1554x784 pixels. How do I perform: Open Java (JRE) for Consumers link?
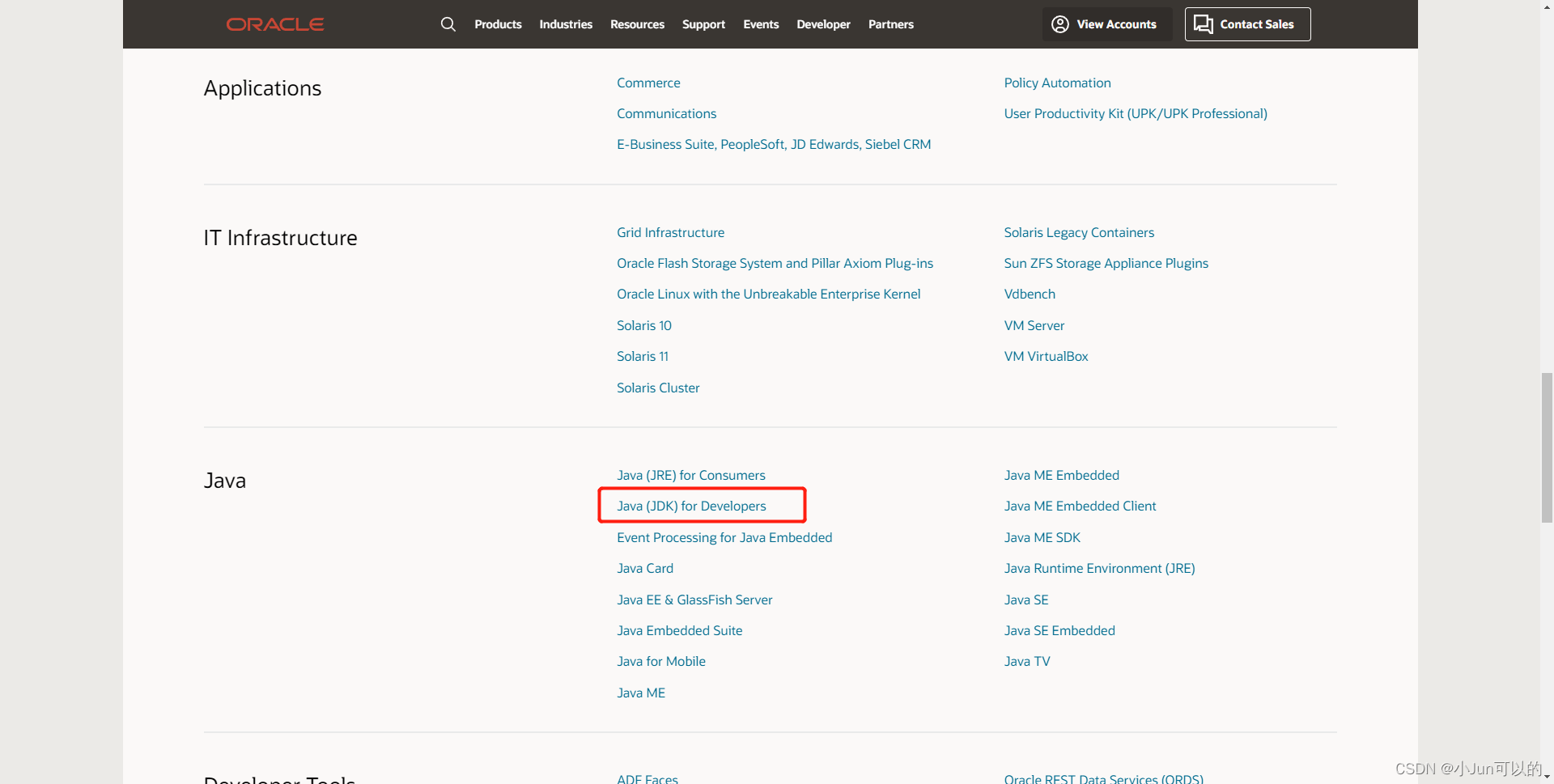pos(690,475)
